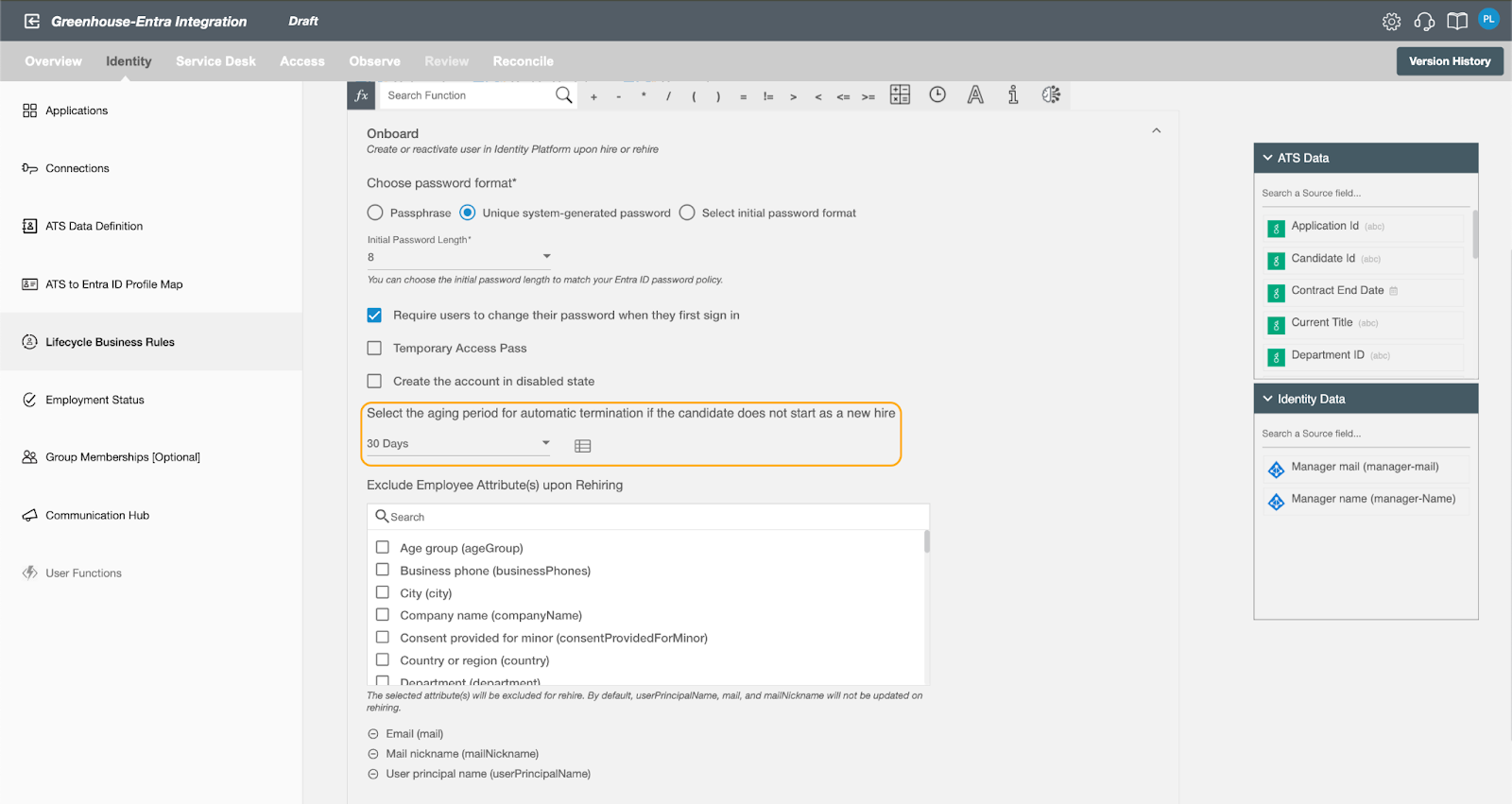Open the settings gear icon in header
The height and width of the screenshot is (804, 1512).
[1392, 21]
